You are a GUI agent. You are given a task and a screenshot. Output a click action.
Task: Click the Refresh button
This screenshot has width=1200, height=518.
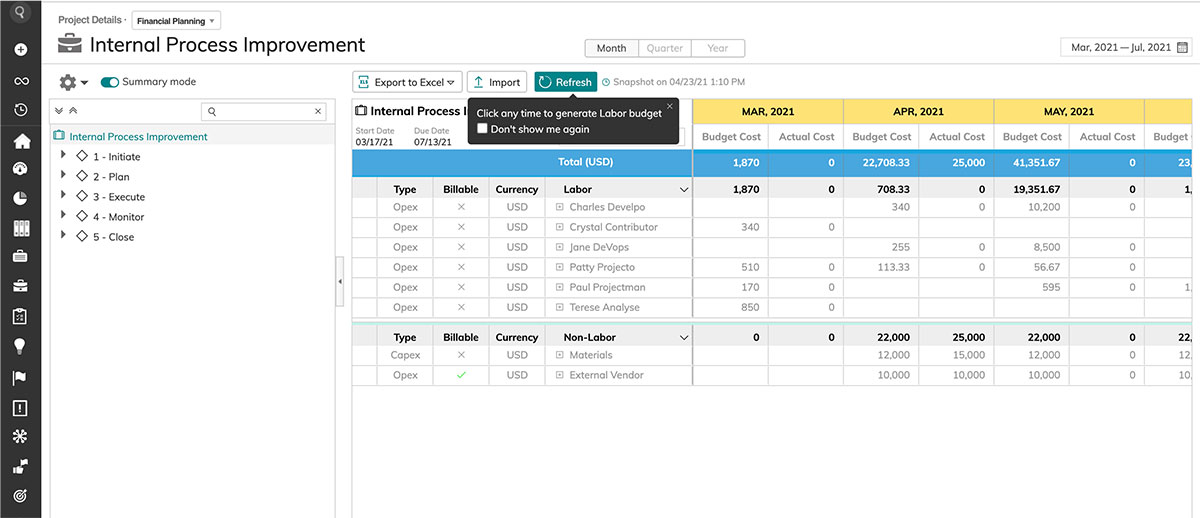click(566, 82)
